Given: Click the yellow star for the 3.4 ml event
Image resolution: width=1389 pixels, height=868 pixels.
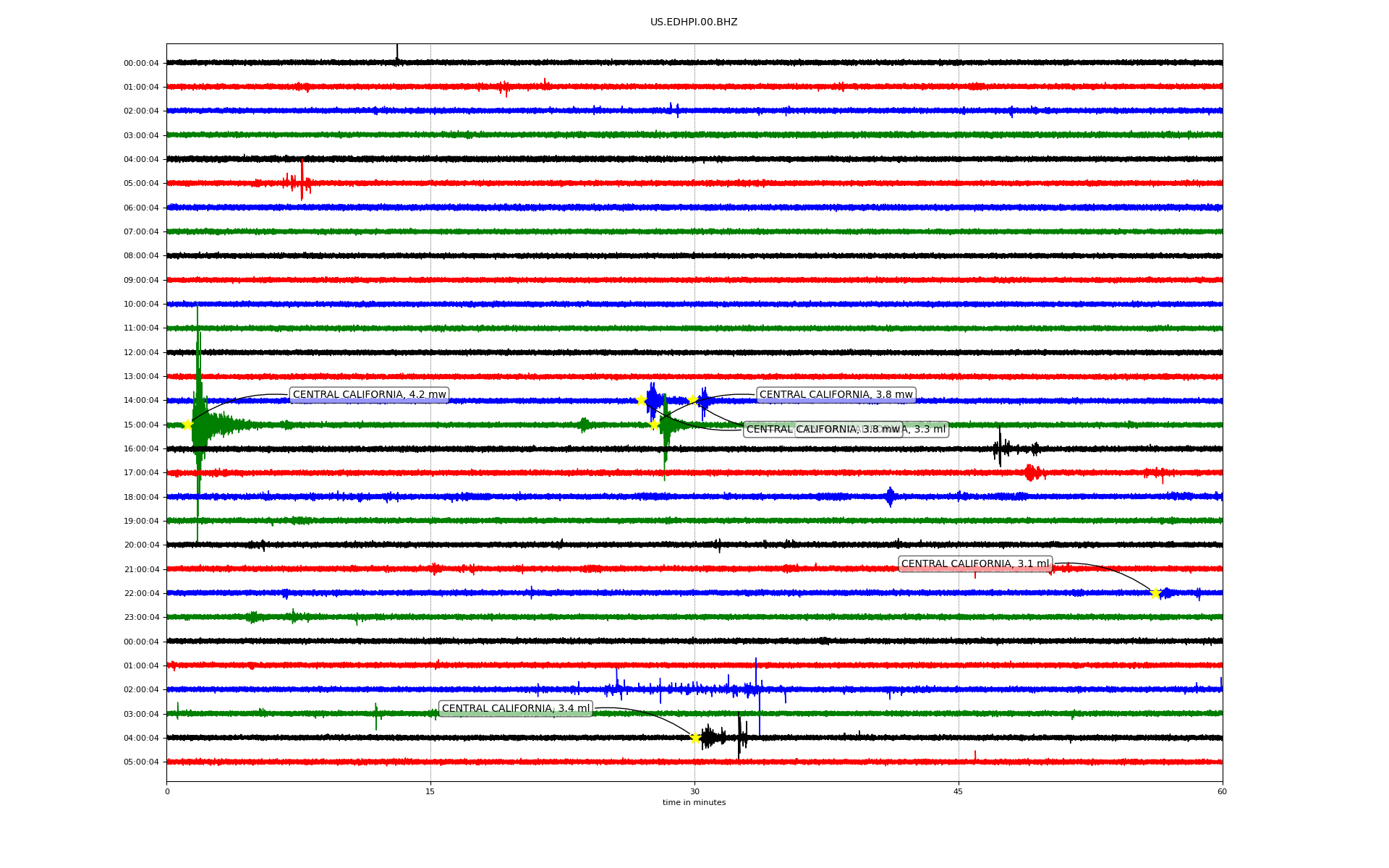Looking at the screenshot, I should click(695, 738).
